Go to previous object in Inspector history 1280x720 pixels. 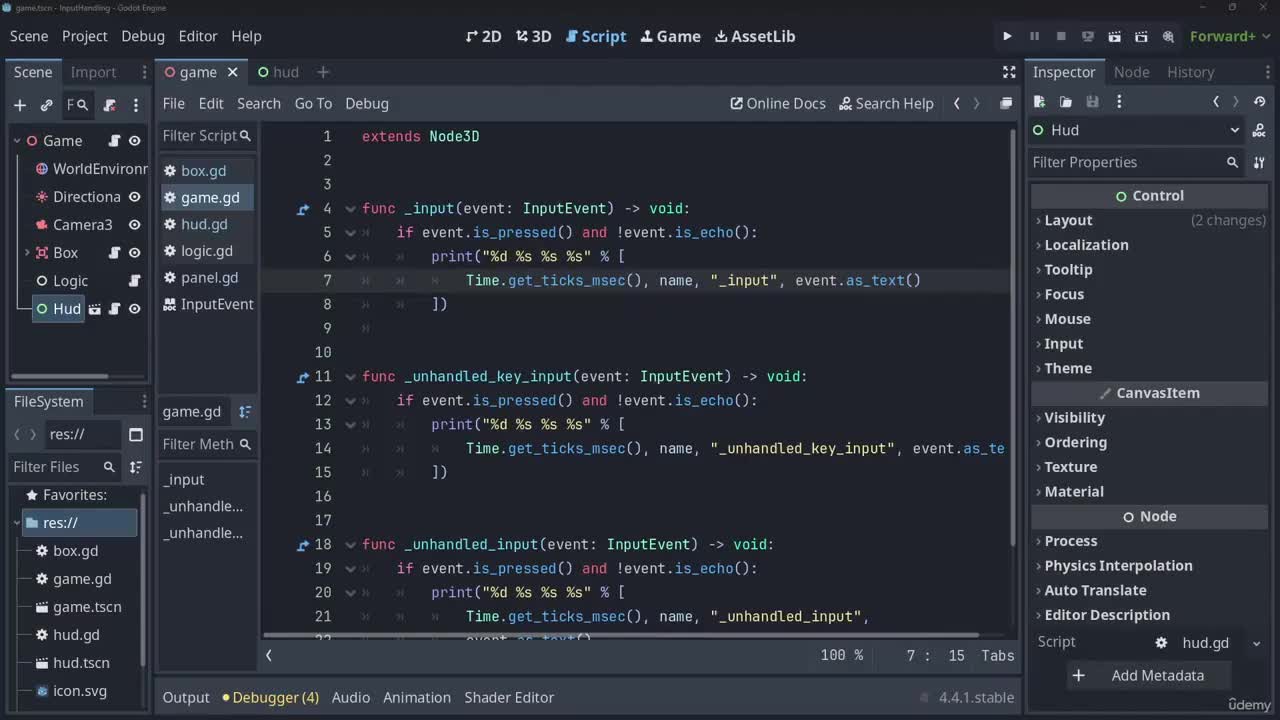(x=1216, y=101)
